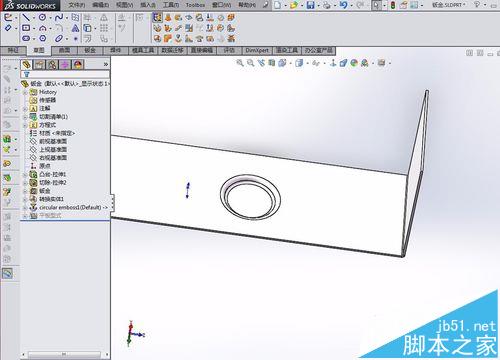
Task: Click the Rebuild traffic light icon
Action: [393, 5]
